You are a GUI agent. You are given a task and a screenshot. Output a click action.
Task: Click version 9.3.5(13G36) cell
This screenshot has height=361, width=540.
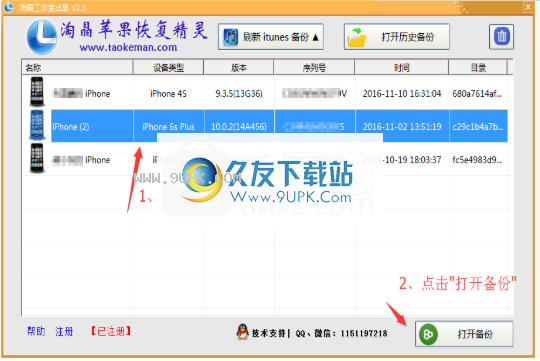[239, 94]
